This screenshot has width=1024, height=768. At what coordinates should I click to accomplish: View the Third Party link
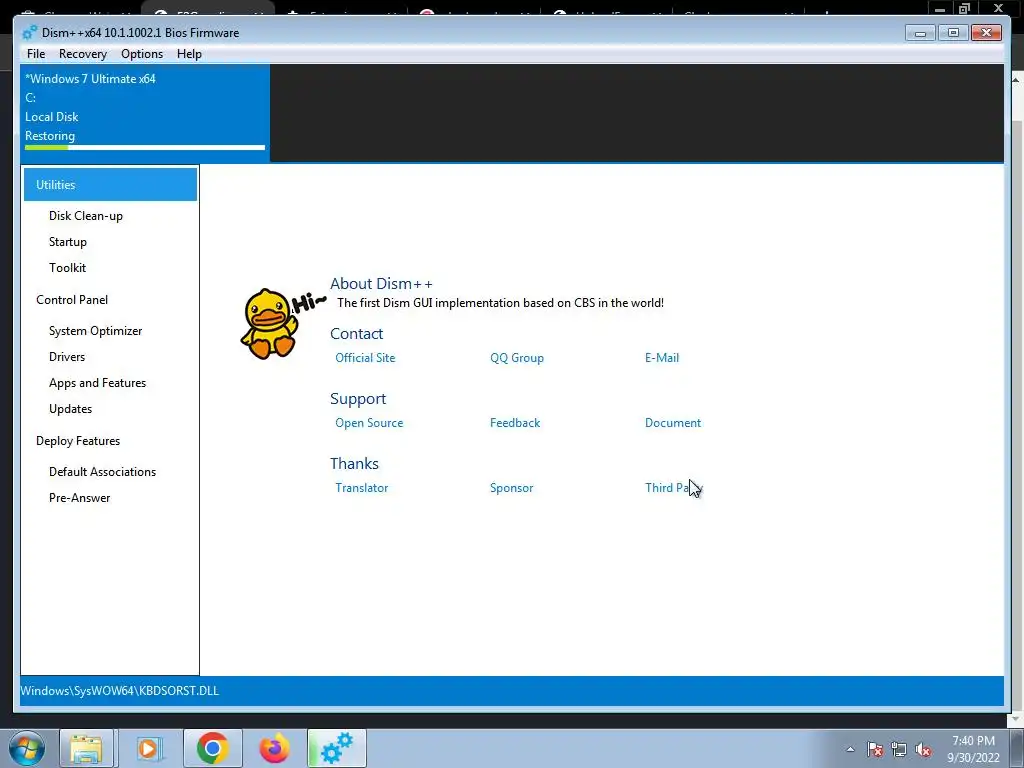pyautogui.click(x=673, y=488)
